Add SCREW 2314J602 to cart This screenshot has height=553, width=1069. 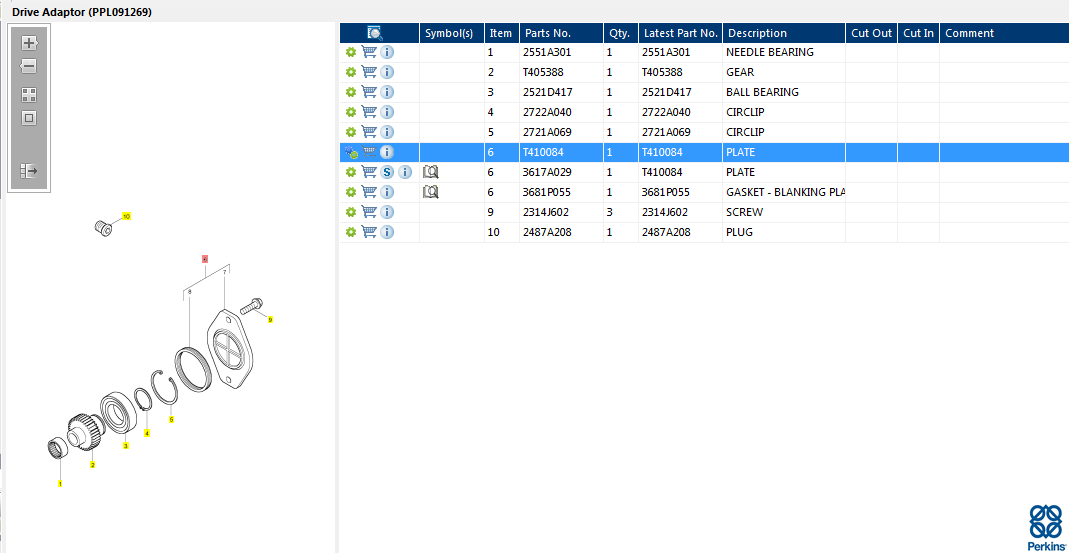369,212
